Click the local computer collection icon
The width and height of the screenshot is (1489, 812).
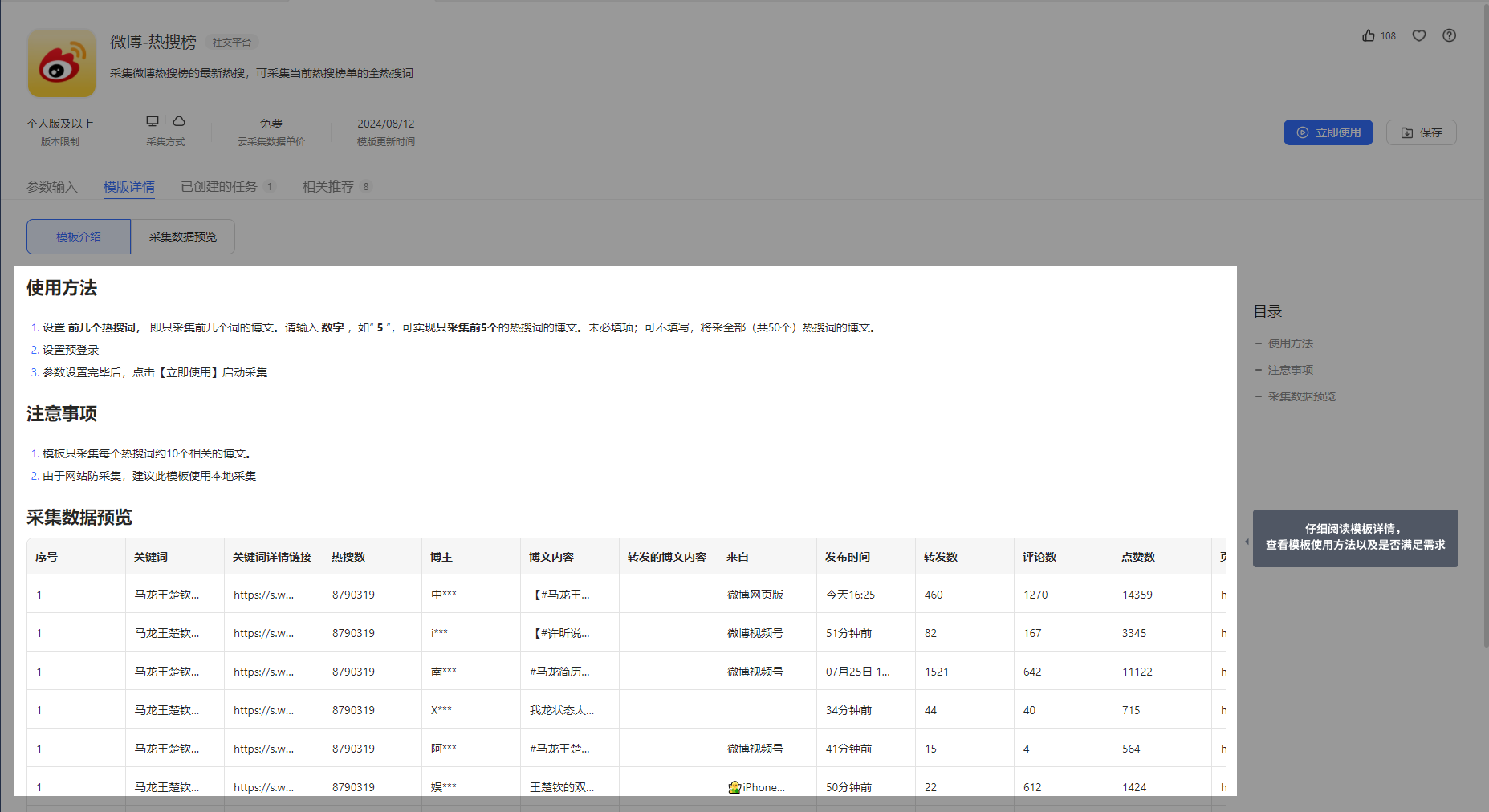153,121
